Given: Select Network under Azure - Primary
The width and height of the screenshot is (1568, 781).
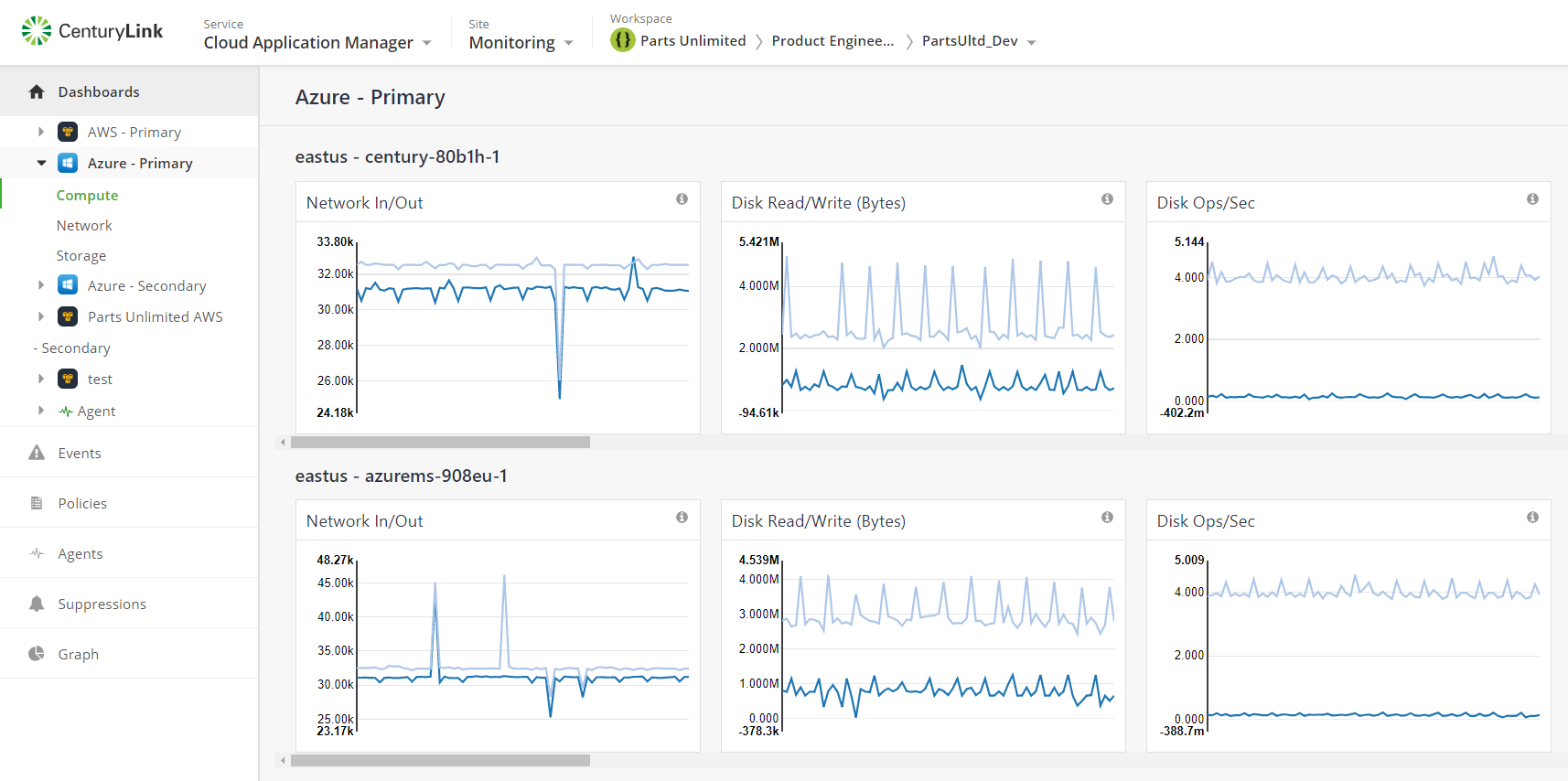Looking at the screenshot, I should pos(84,225).
